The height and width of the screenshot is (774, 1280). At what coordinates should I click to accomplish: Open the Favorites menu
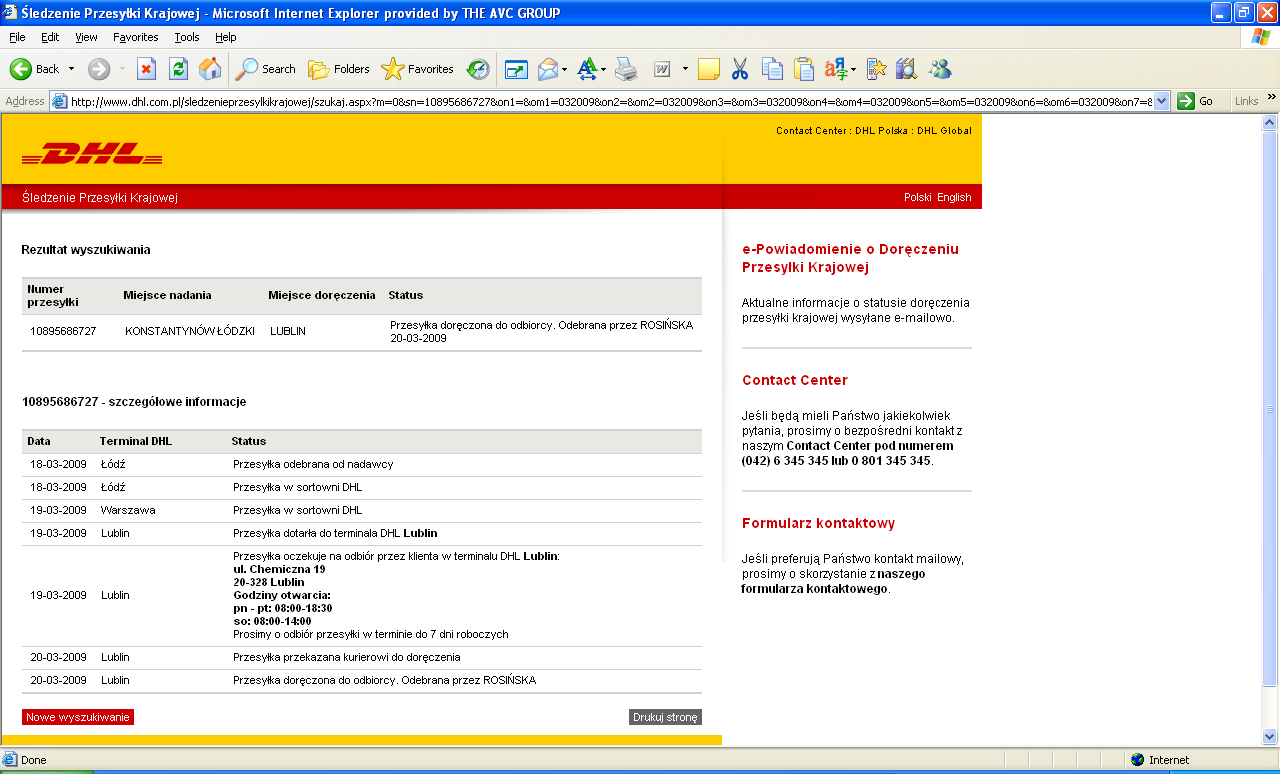coord(135,37)
